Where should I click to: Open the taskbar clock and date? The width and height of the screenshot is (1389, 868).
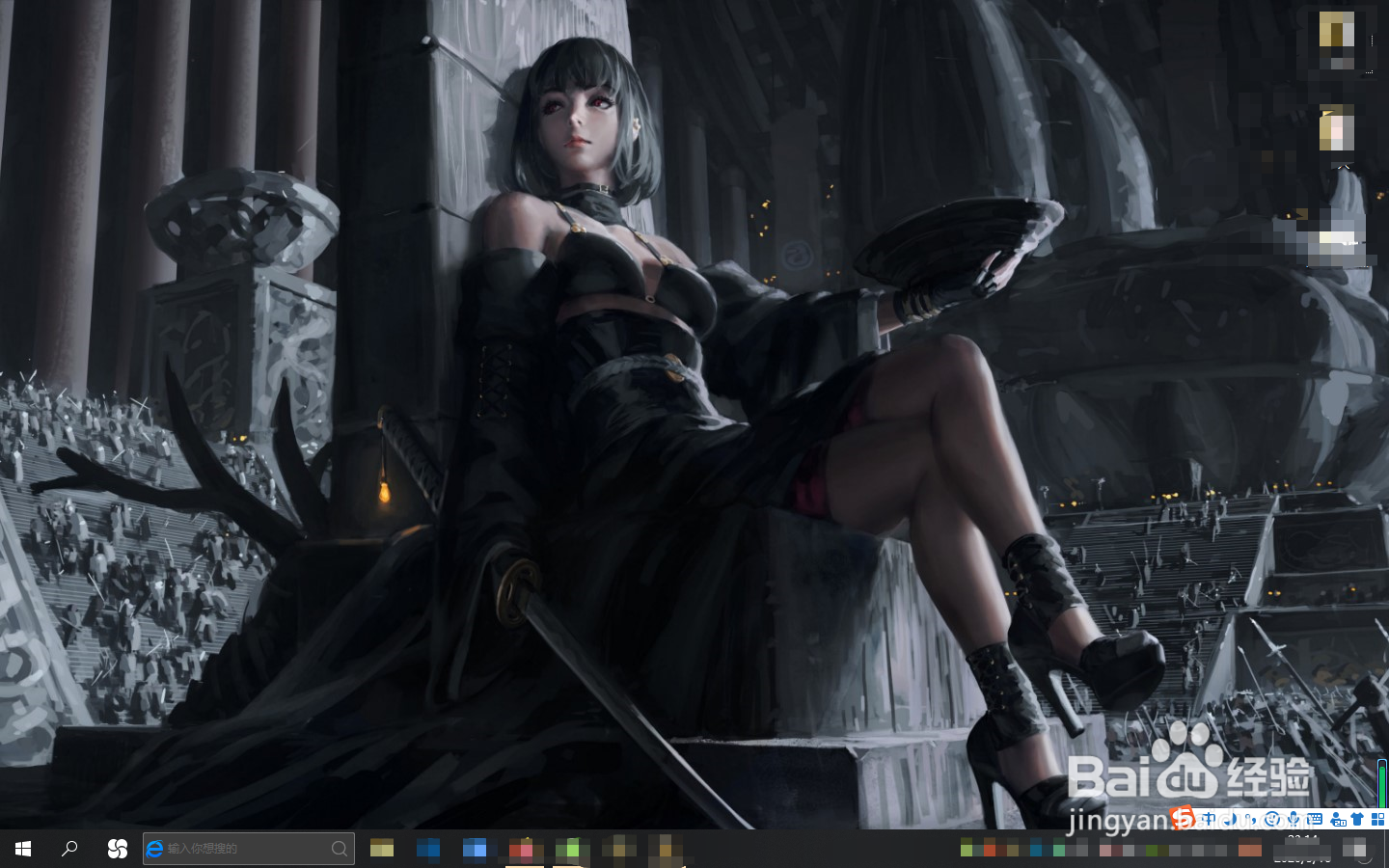point(1302,849)
